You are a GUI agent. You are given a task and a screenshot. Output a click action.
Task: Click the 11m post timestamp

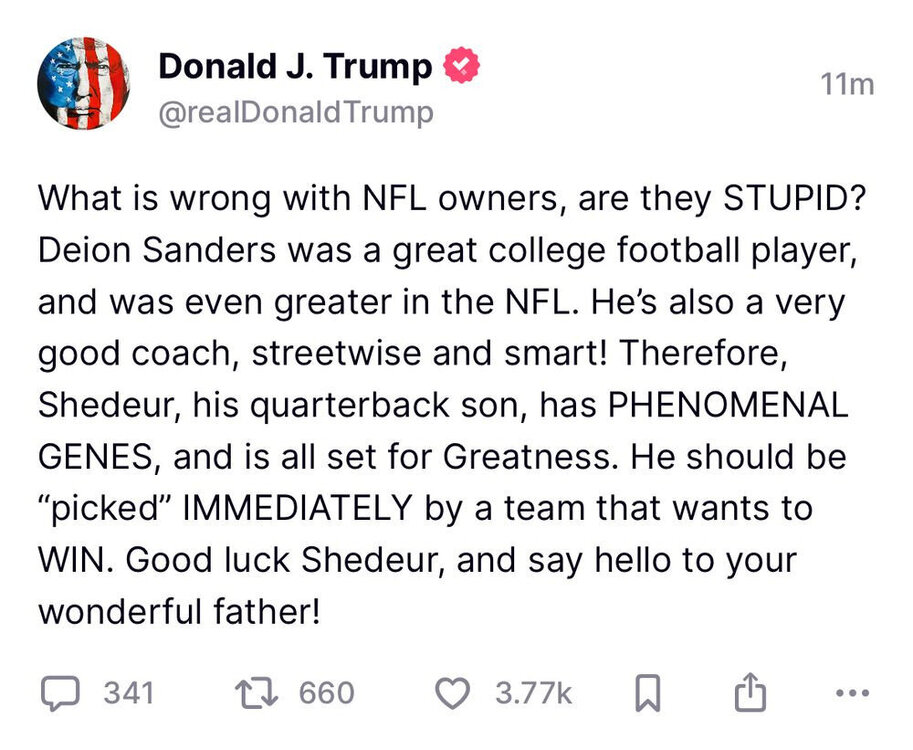click(x=847, y=85)
